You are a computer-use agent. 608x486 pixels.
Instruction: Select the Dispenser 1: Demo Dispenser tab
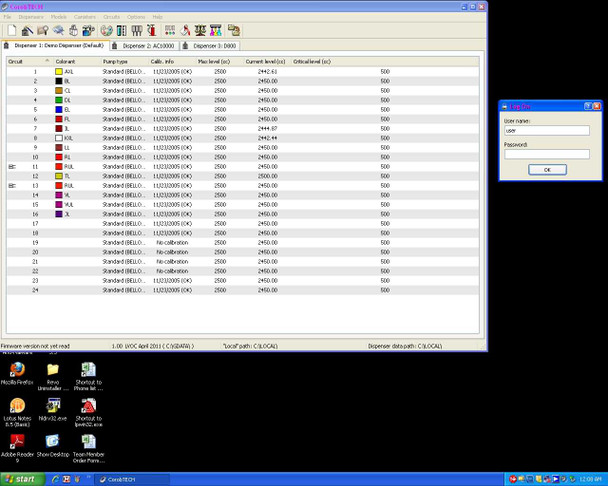coord(55,45)
